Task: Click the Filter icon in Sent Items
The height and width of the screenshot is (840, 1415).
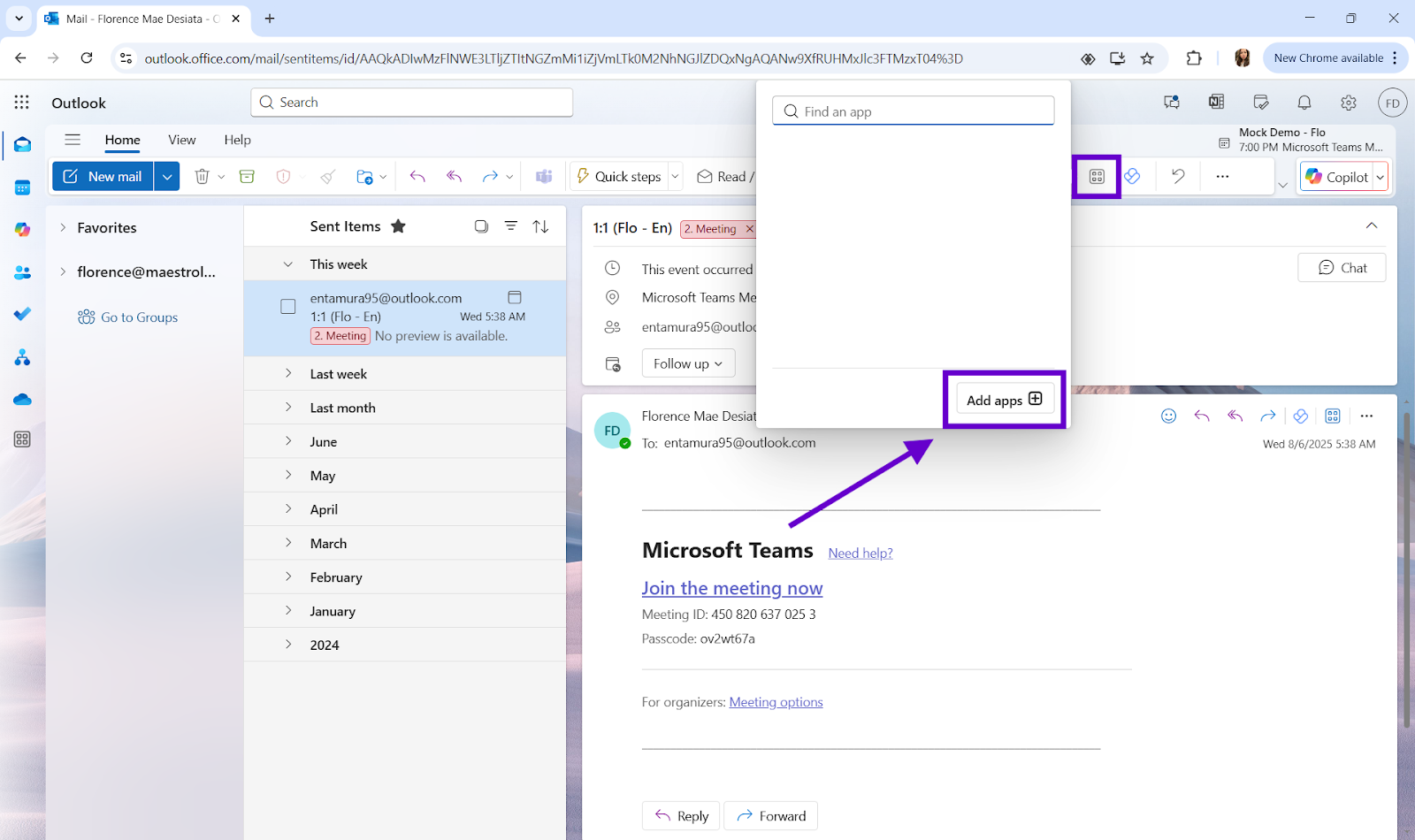Action: point(511,226)
